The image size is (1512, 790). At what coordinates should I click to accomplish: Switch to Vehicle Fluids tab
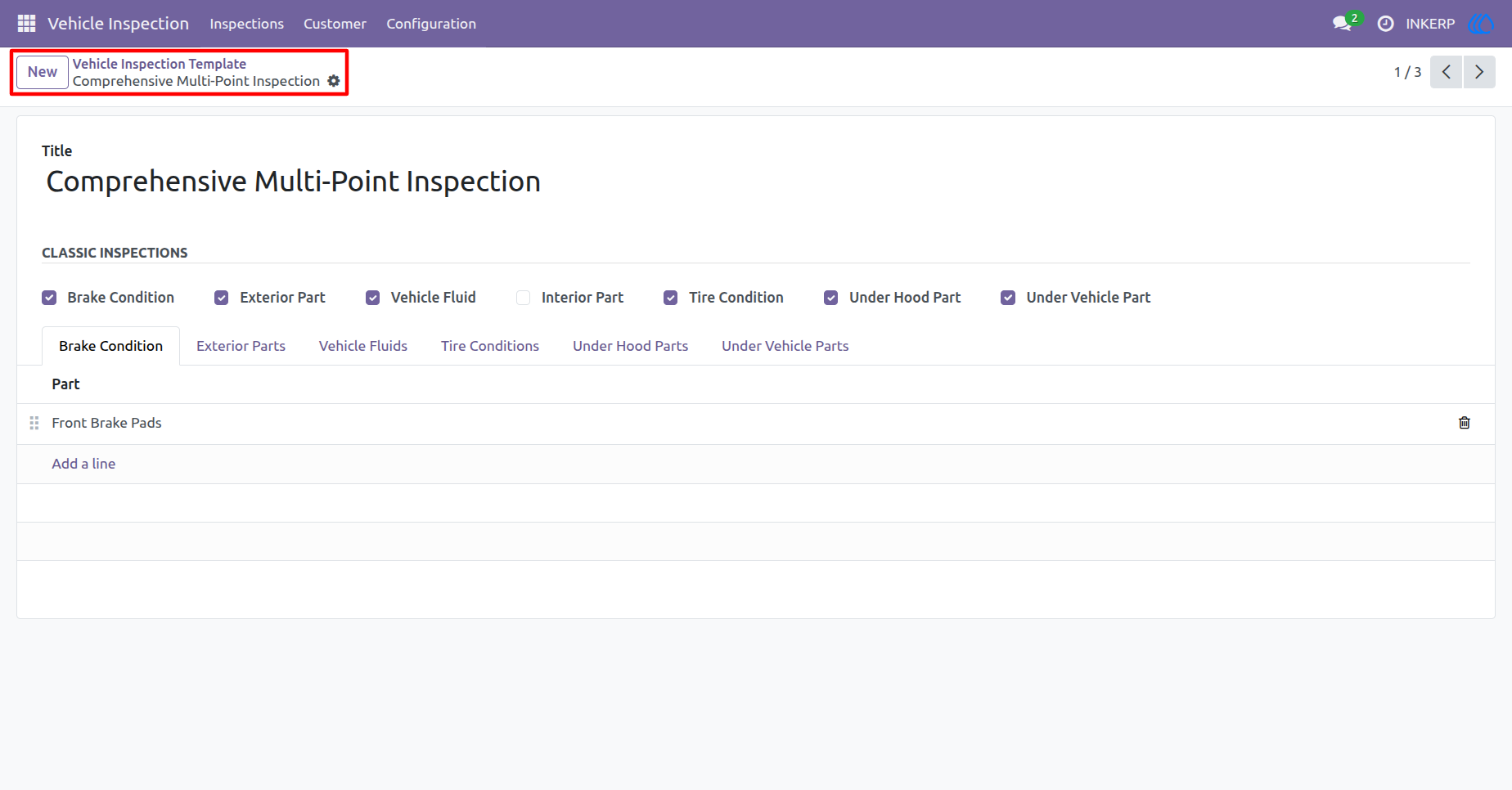click(x=363, y=346)
